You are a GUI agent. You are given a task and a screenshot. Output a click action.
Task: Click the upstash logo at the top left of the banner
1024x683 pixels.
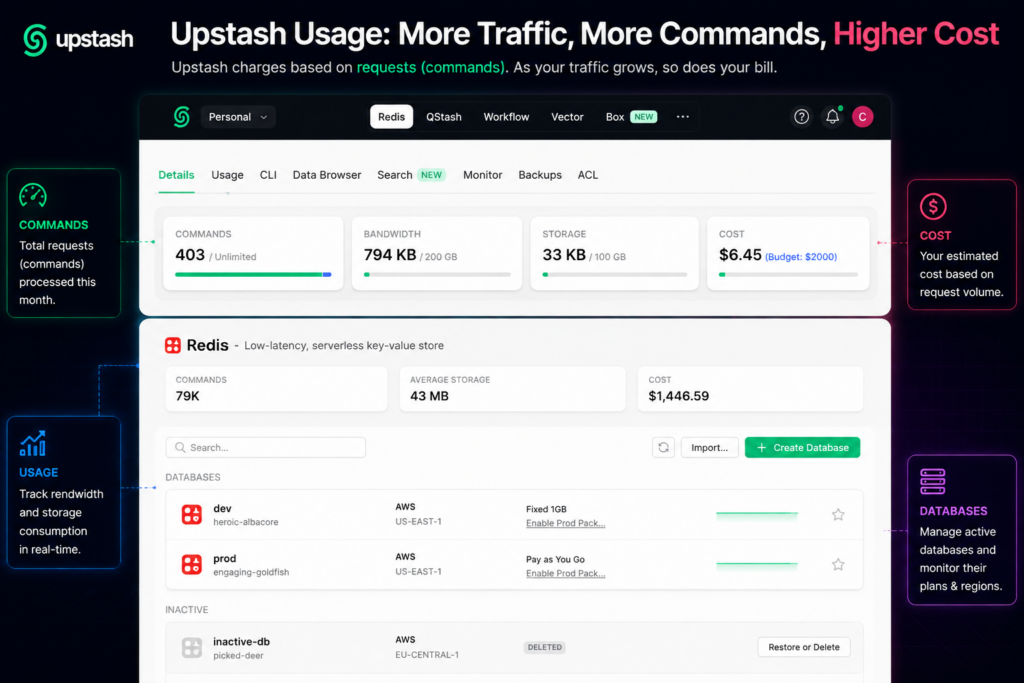coord(78,39)
